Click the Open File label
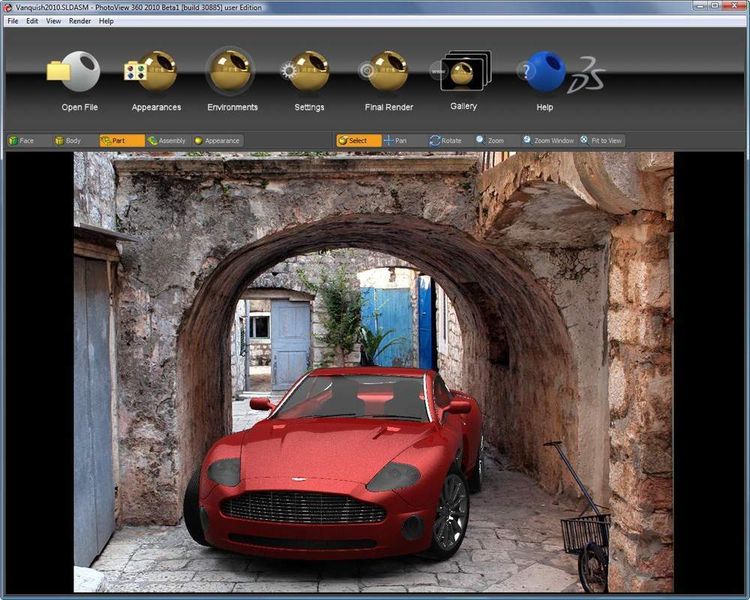This screenshot has height=600, width=750. (79, 107)
